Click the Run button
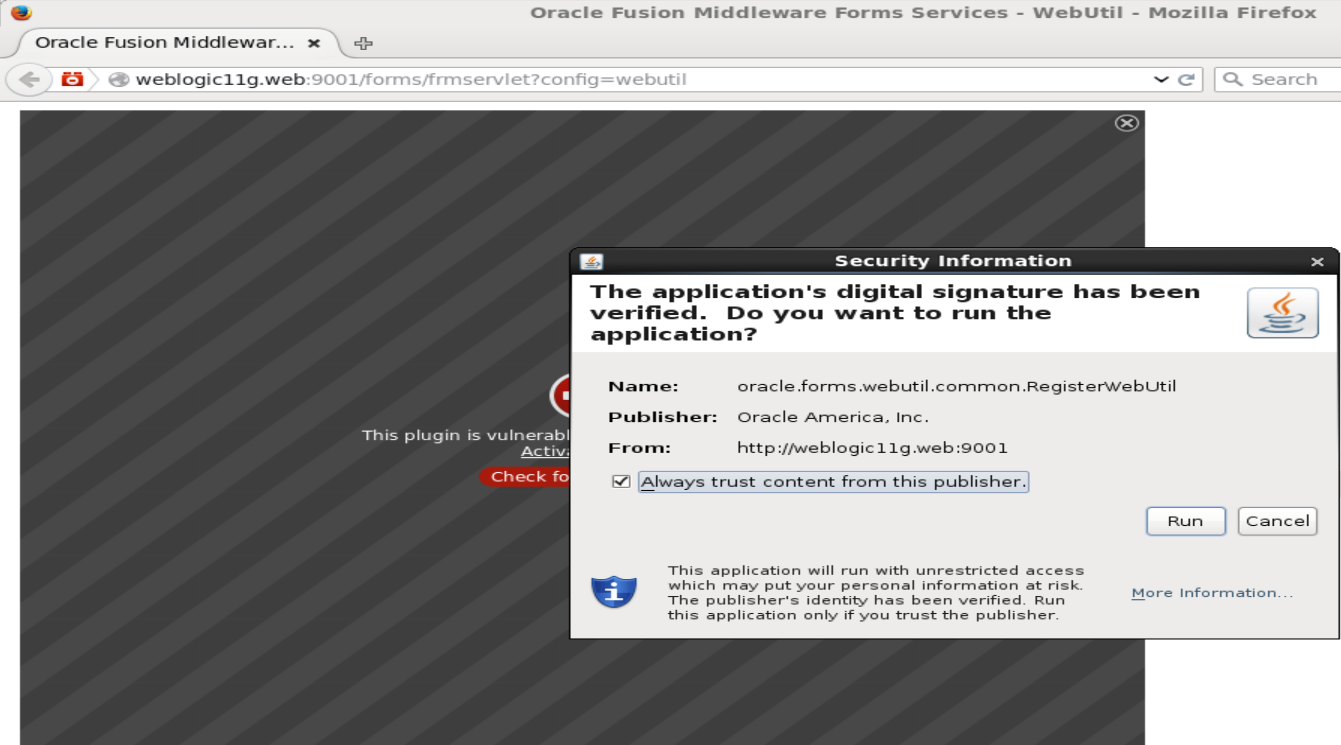Screen dimensions: 1341x745 point(1186,521)
